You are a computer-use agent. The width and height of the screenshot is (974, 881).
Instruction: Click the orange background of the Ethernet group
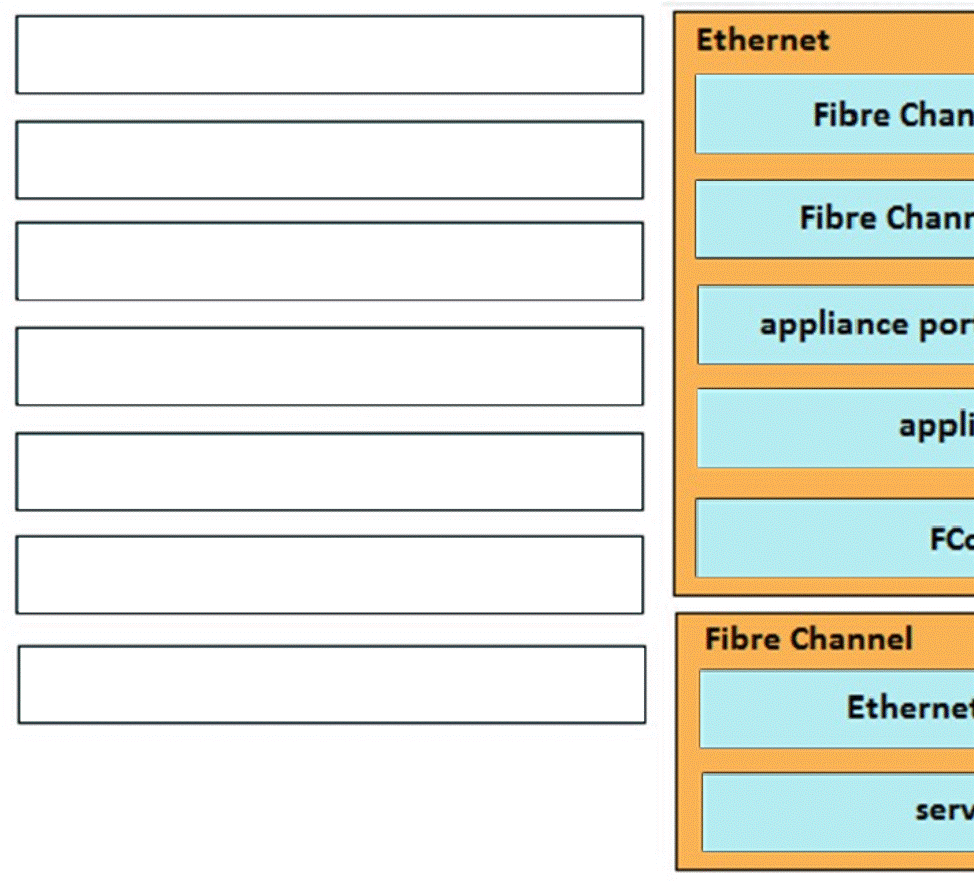click(685, 300)
